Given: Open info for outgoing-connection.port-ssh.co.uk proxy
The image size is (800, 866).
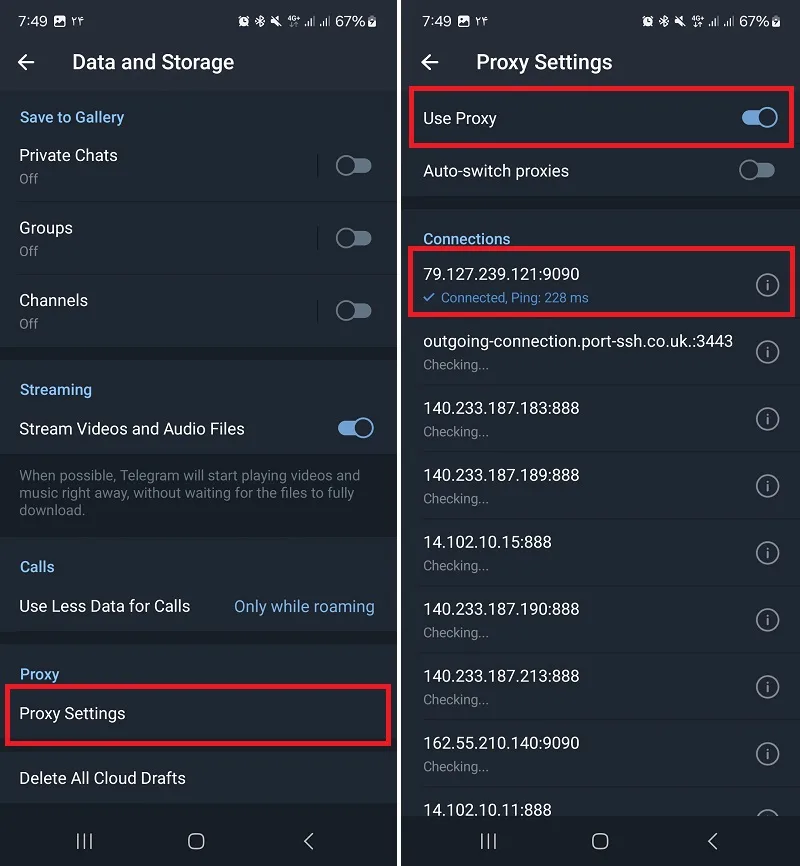Looking at the screenshot, I should click(767, 352).
